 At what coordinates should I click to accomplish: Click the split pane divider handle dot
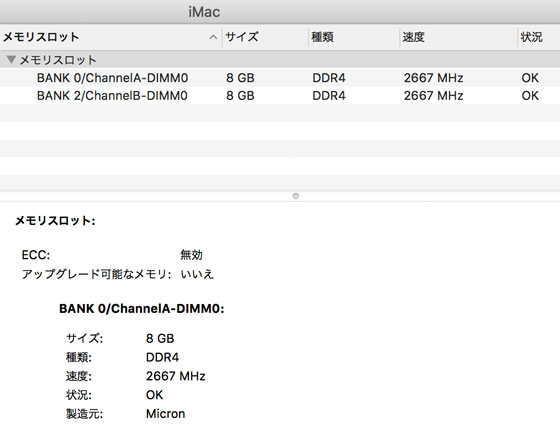coord(295,196)
